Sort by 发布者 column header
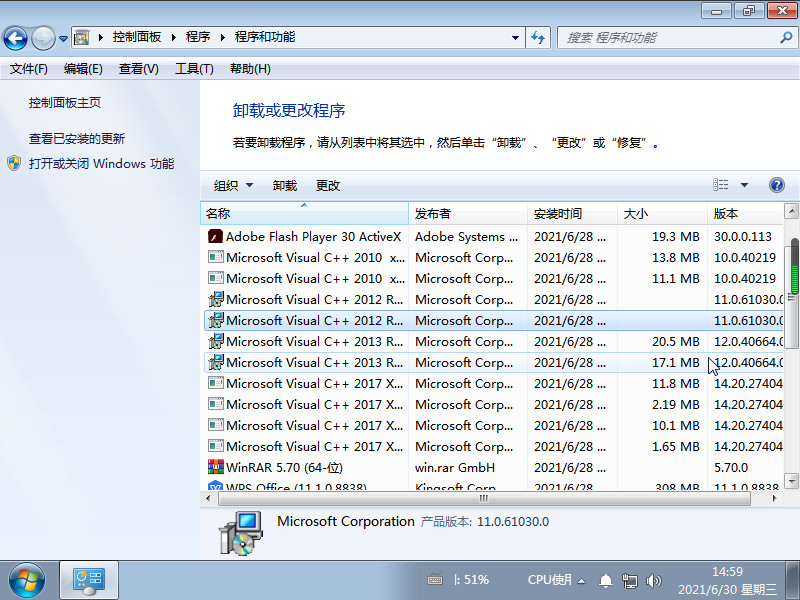Screen dimensions: 800x600 pyautogui.click(x=468, y=213)
